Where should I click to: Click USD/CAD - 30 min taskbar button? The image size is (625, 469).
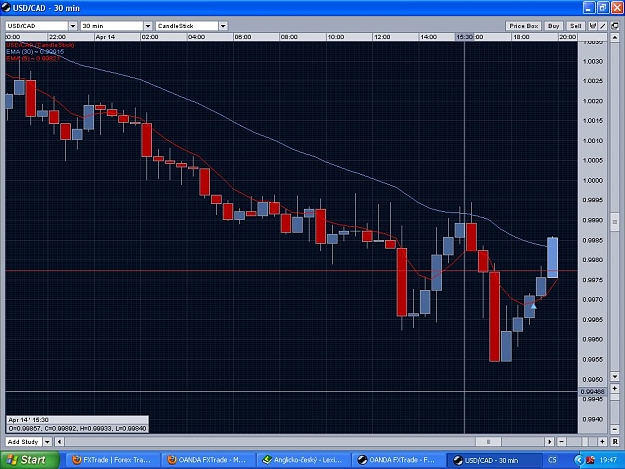point(493,460)
